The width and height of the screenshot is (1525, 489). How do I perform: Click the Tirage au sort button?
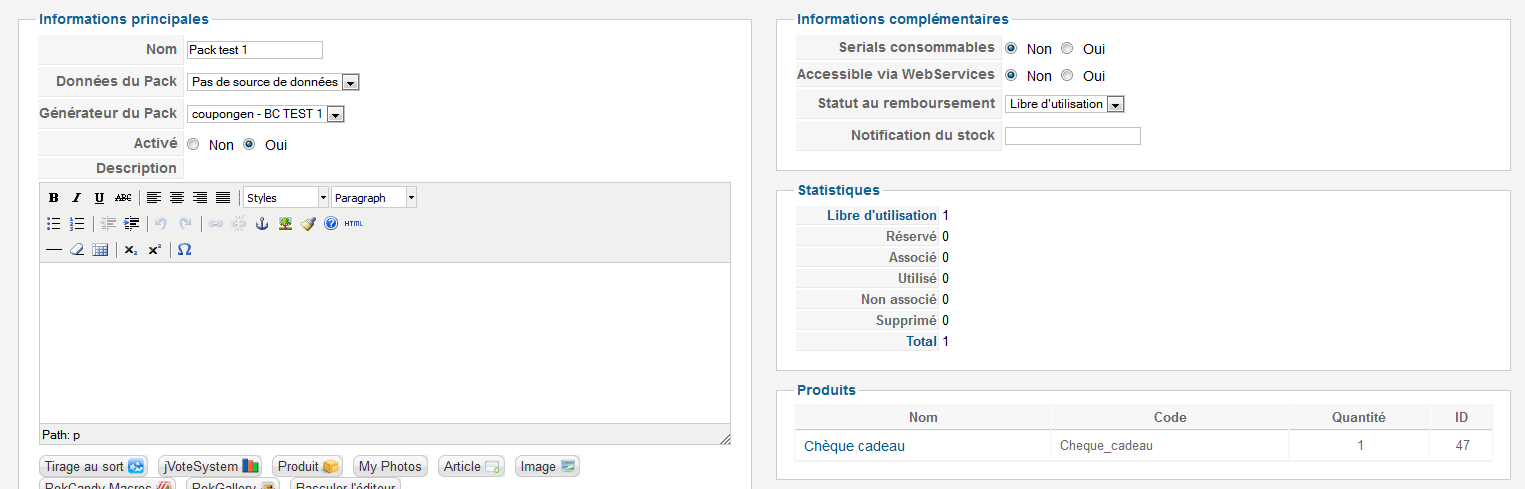(x=94, y=467)
